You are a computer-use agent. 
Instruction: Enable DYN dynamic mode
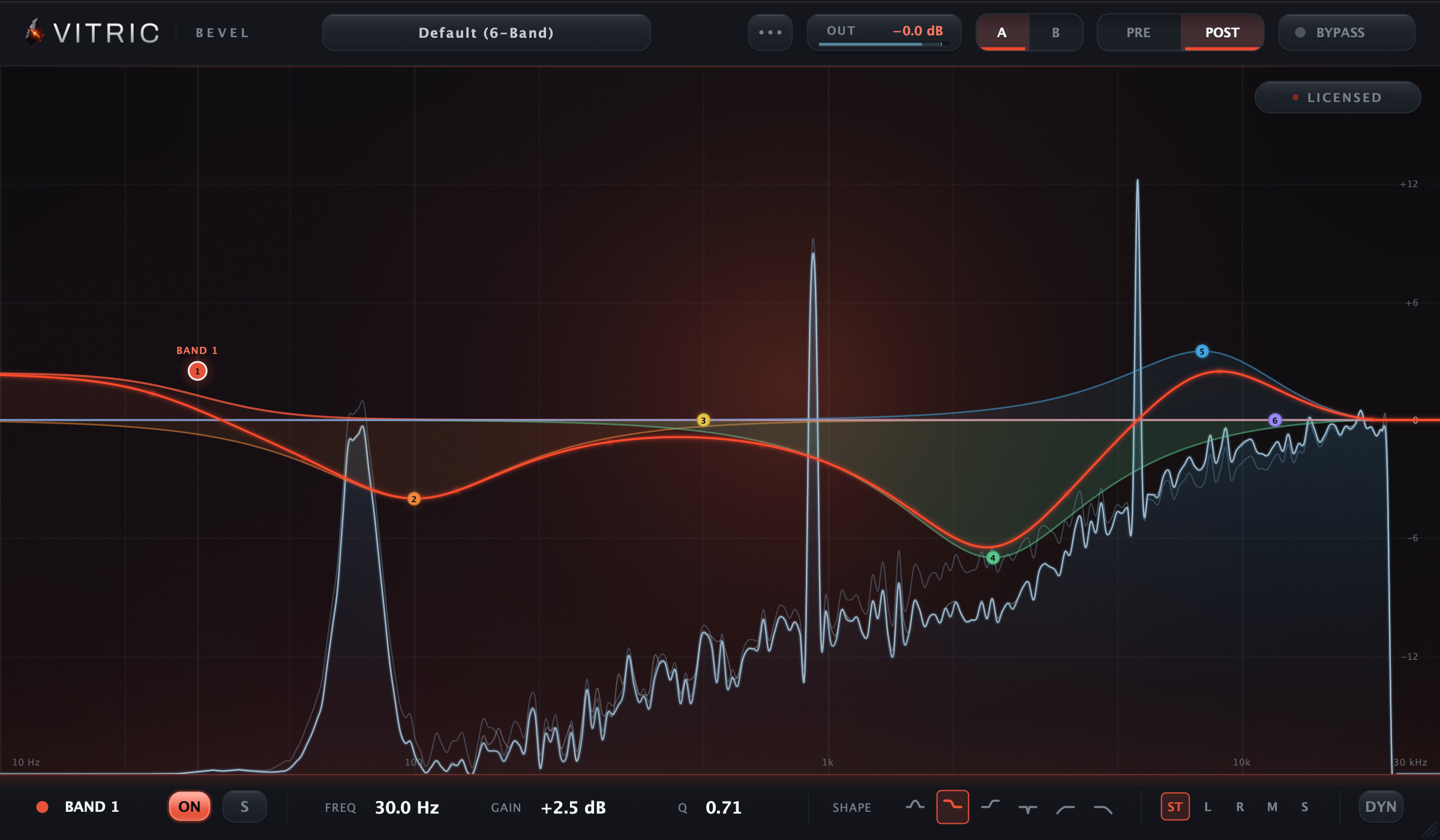tap(1381, 806)
